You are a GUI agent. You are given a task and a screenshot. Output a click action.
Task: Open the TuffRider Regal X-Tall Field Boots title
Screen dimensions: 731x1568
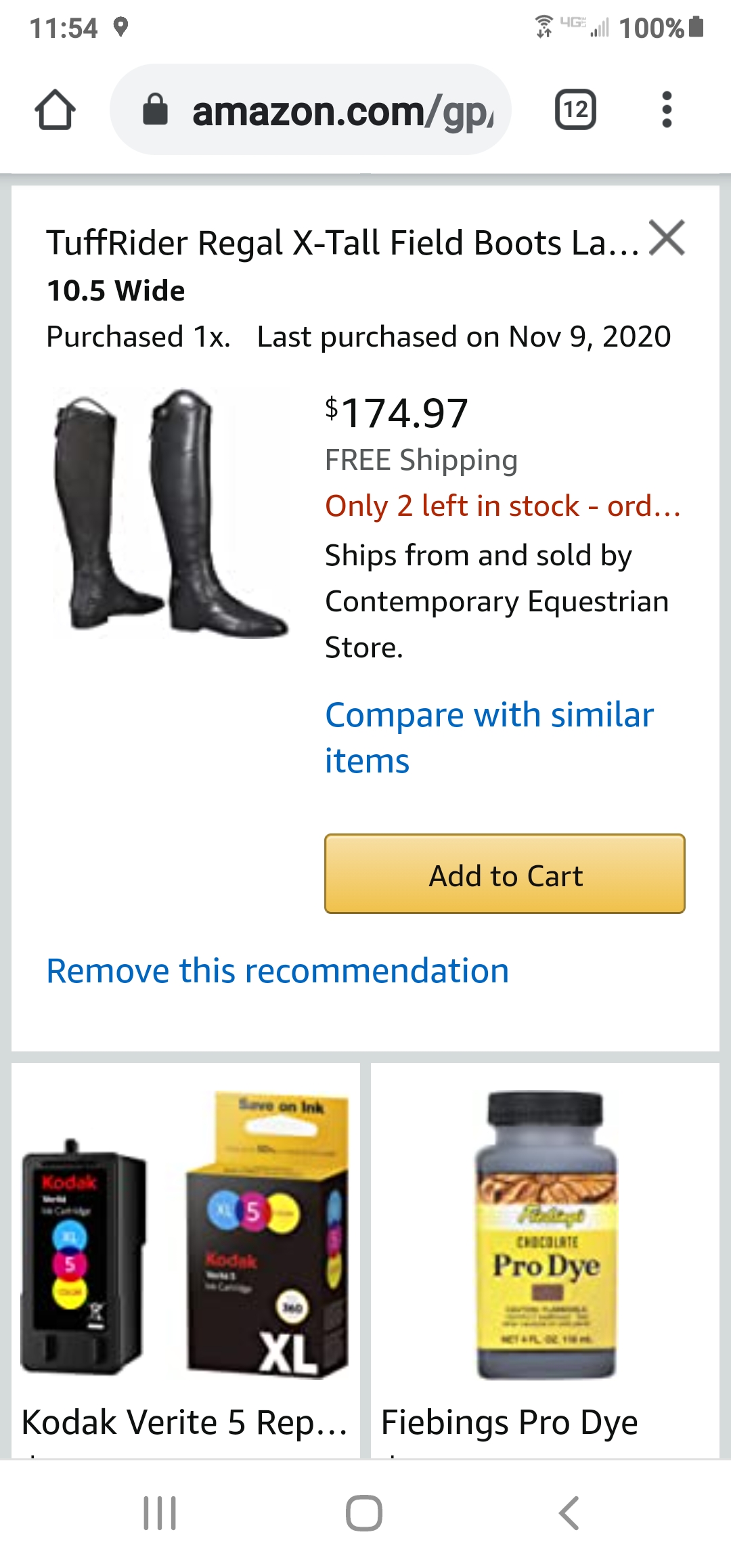342,242
